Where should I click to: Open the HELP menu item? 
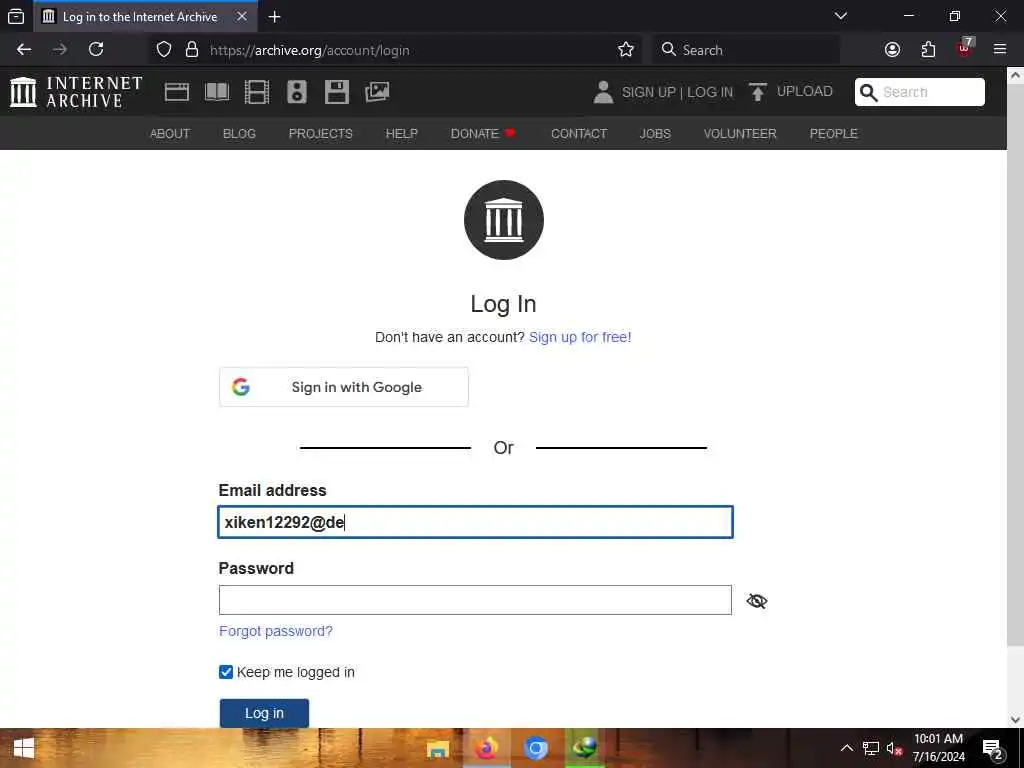coord(402,133)
